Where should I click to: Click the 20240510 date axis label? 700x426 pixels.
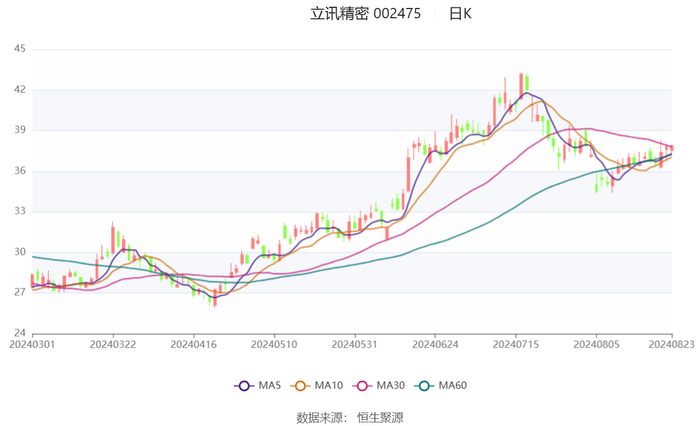coord(274,345)
